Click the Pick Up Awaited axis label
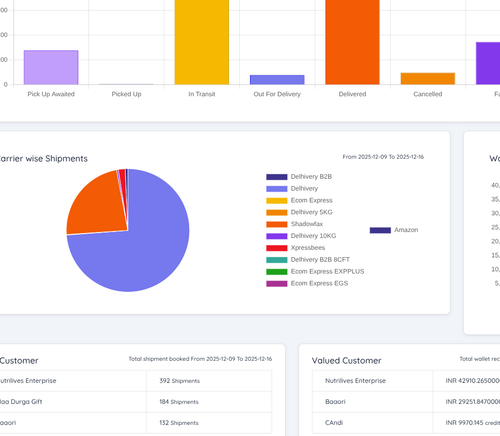The width and height of the screenshot is (500, 436). click(51, 94)
